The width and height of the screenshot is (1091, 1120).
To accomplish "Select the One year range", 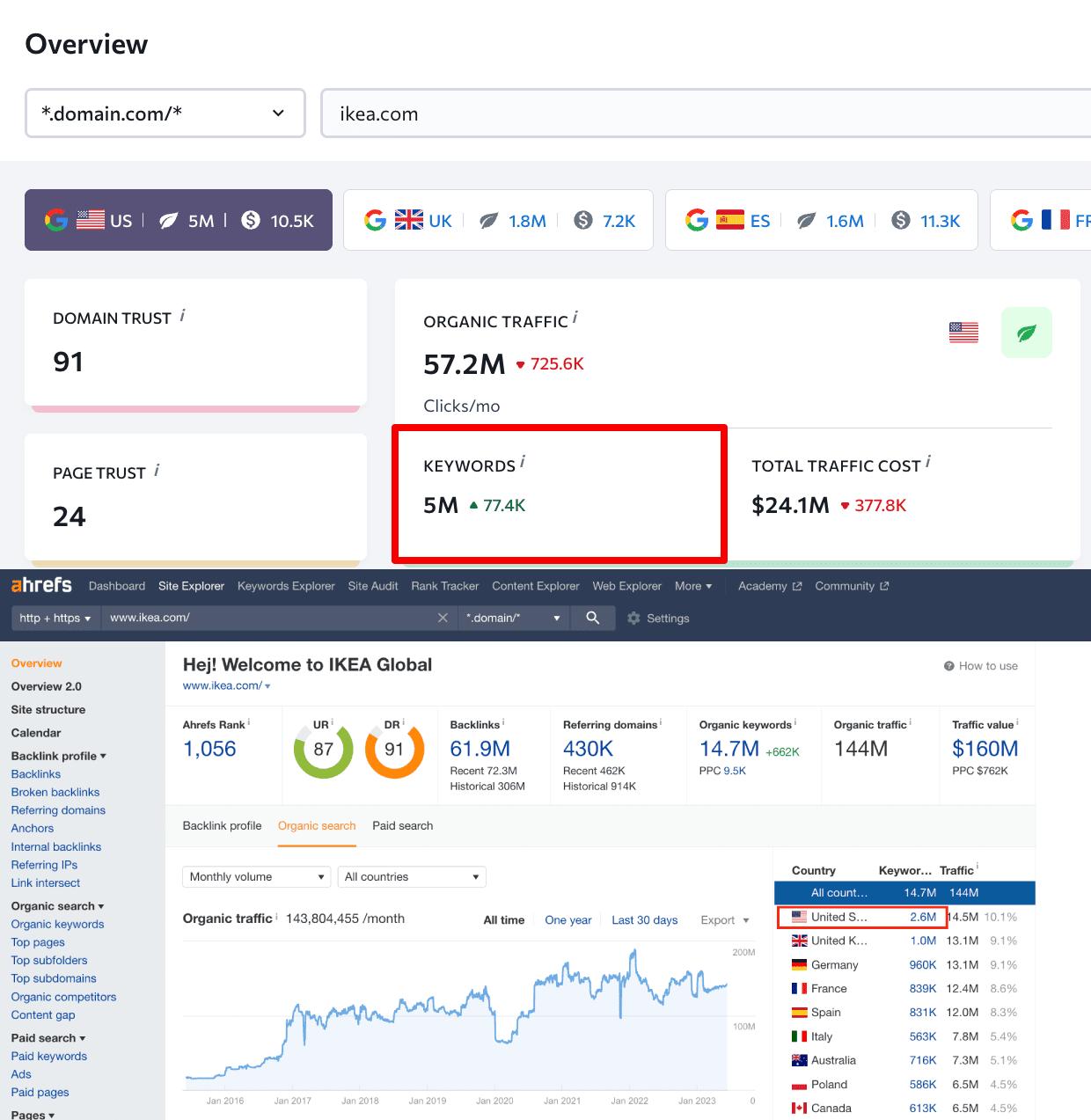I will [568, 920].
